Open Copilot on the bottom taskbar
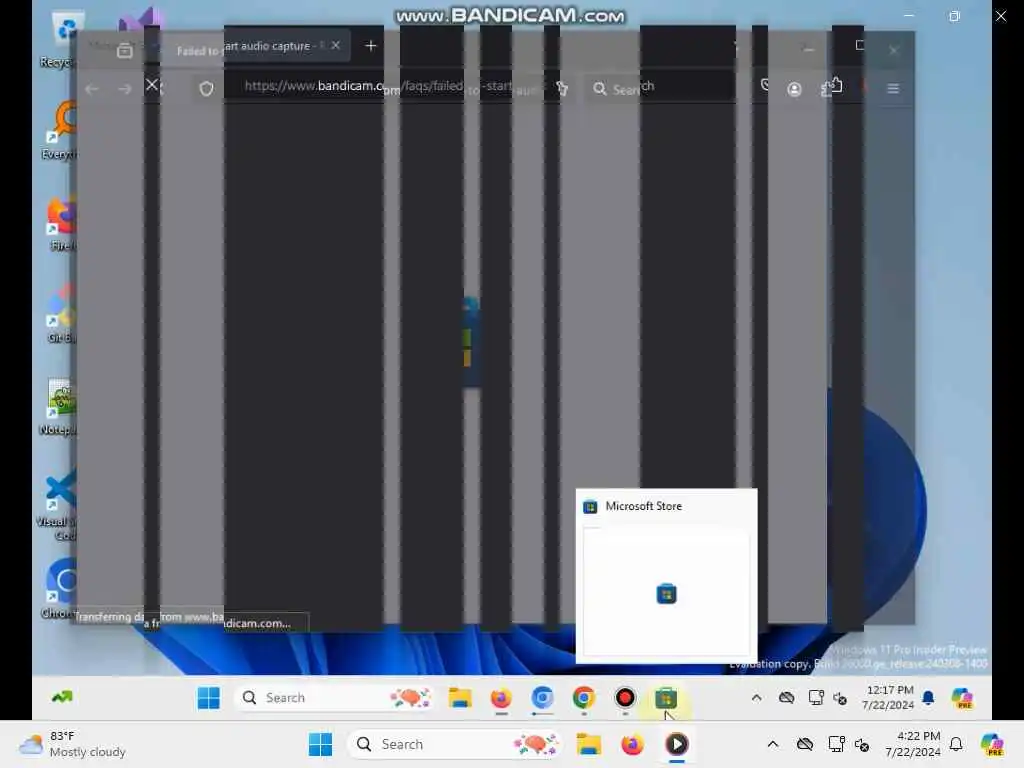Image resolution: width=1024 pixels, height=768 pixels. click(x=993, y=744)
